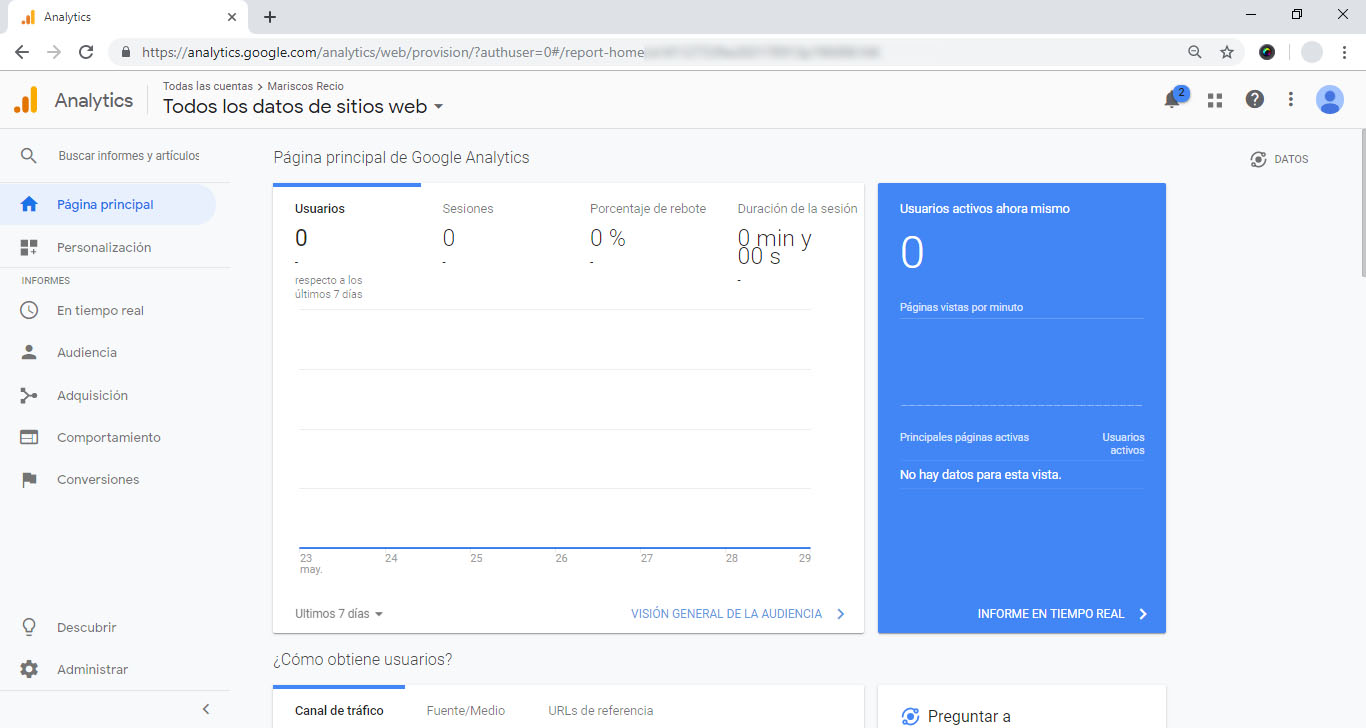Viewport: 1366px width, 728px height.
Task: Click the lightbulb Descubrir icon
Action: point(29,627)
